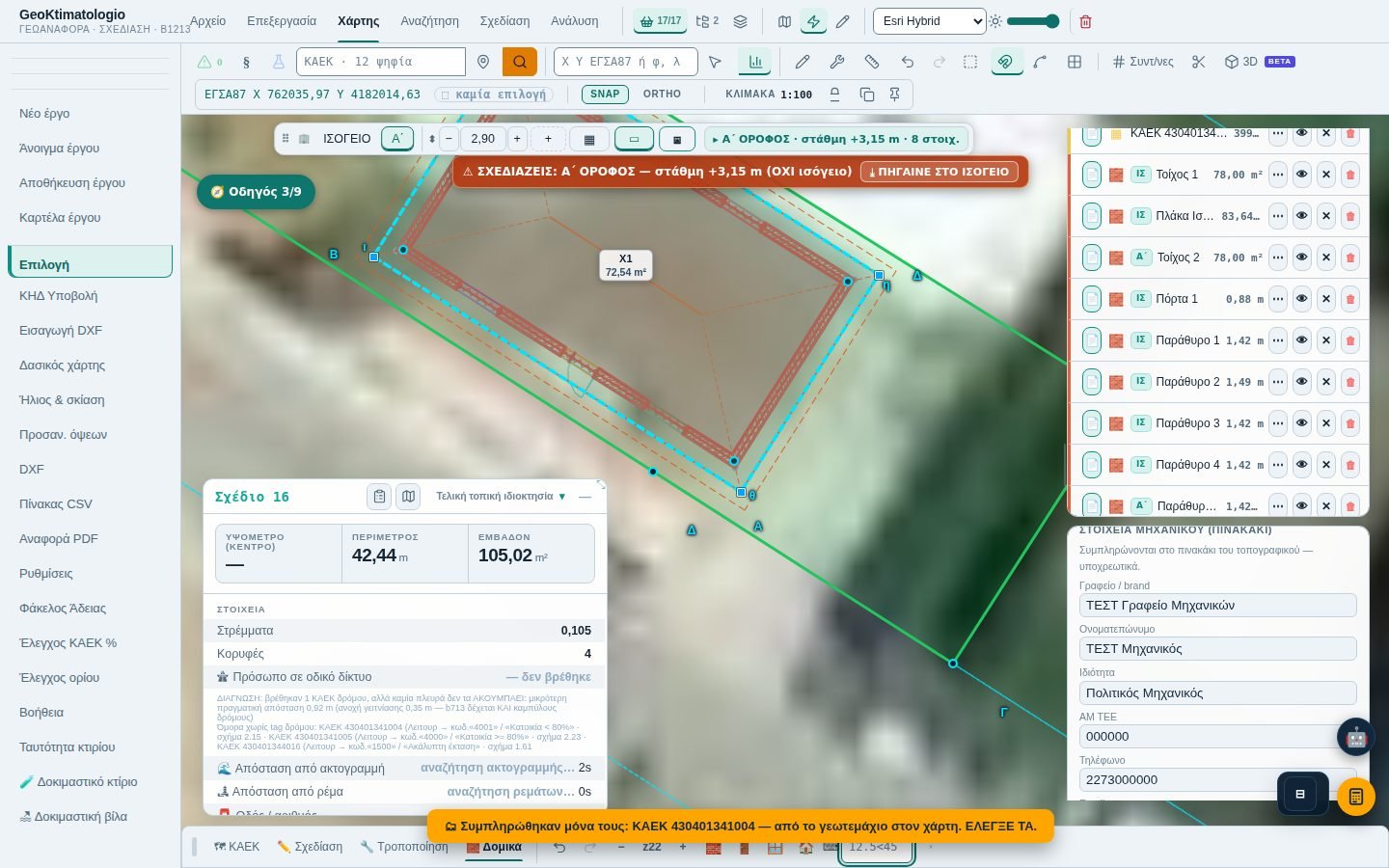
Task: Click the dashed rectangle selection tool
Action: [x=970, y=62]
